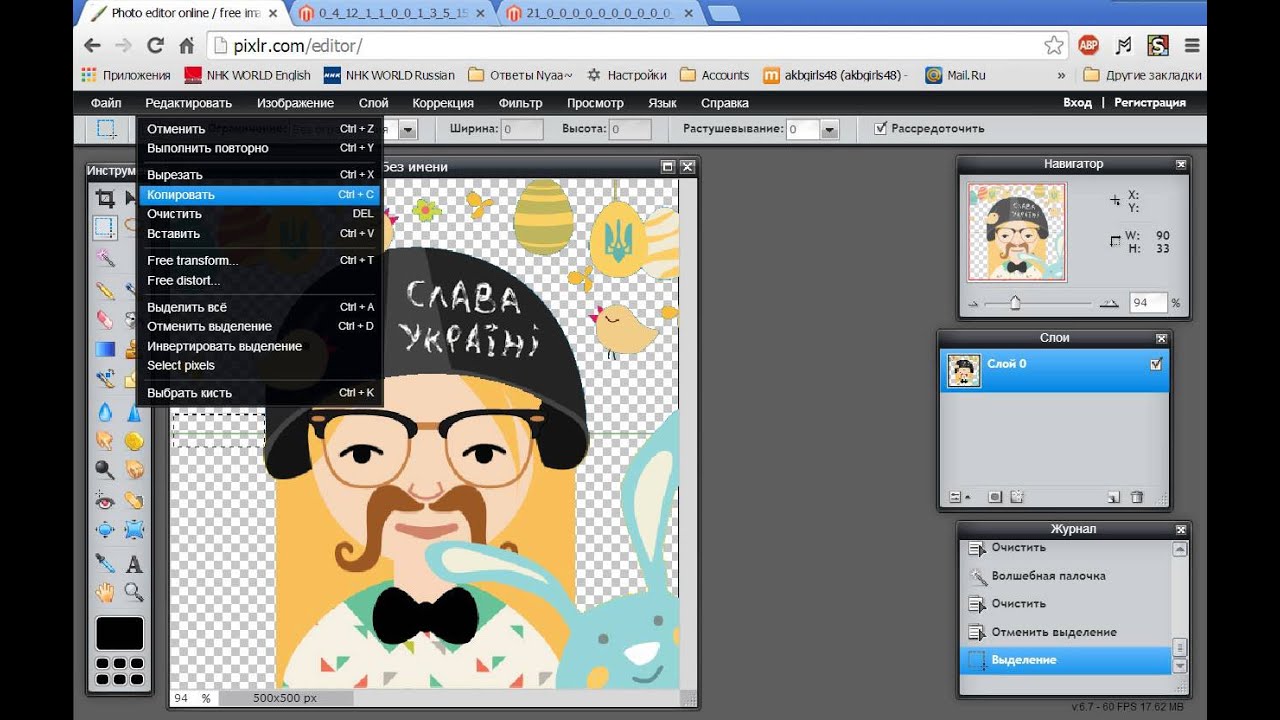Select the Pinch tool
Screen dimensions: 1280x720
click(x=133, y=529)
